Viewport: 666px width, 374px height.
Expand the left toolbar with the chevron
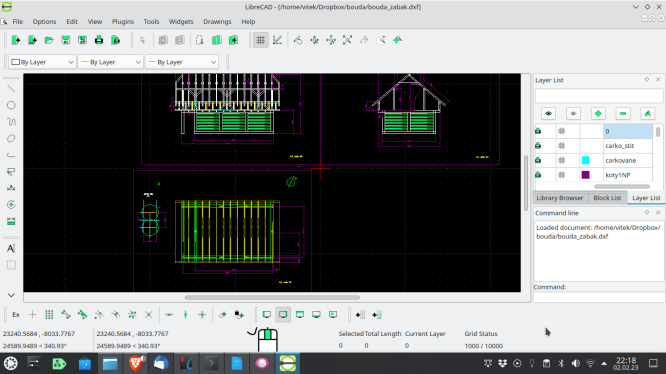[x=11, y=295]
